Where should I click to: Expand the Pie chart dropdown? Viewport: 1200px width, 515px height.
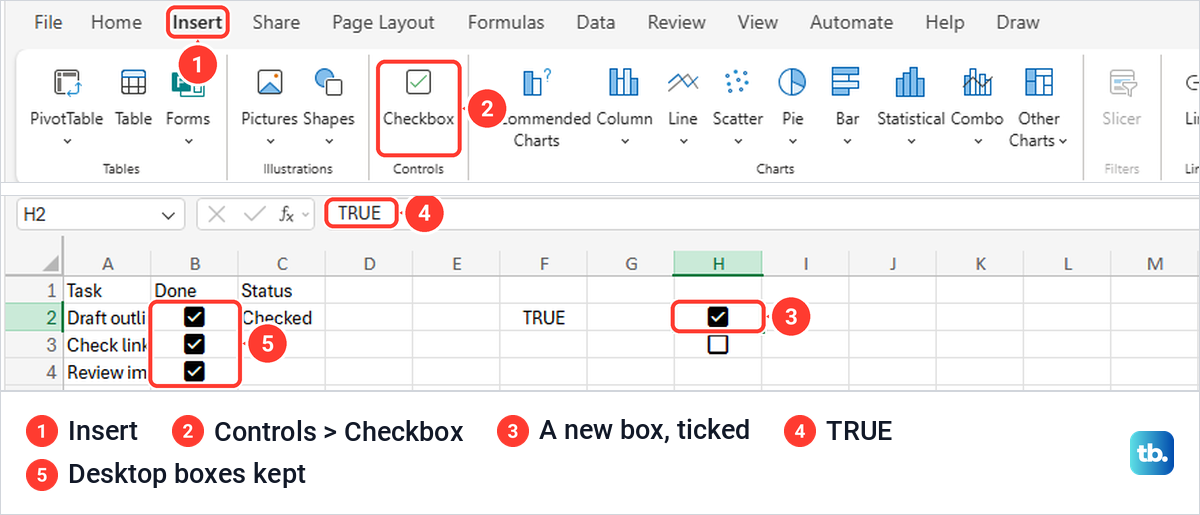pyautogui.click(x=793, y=142)
